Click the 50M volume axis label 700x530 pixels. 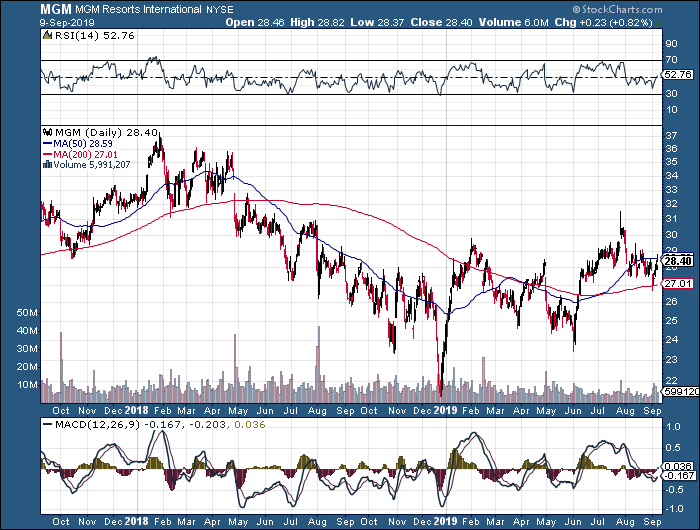click(27, 313)
